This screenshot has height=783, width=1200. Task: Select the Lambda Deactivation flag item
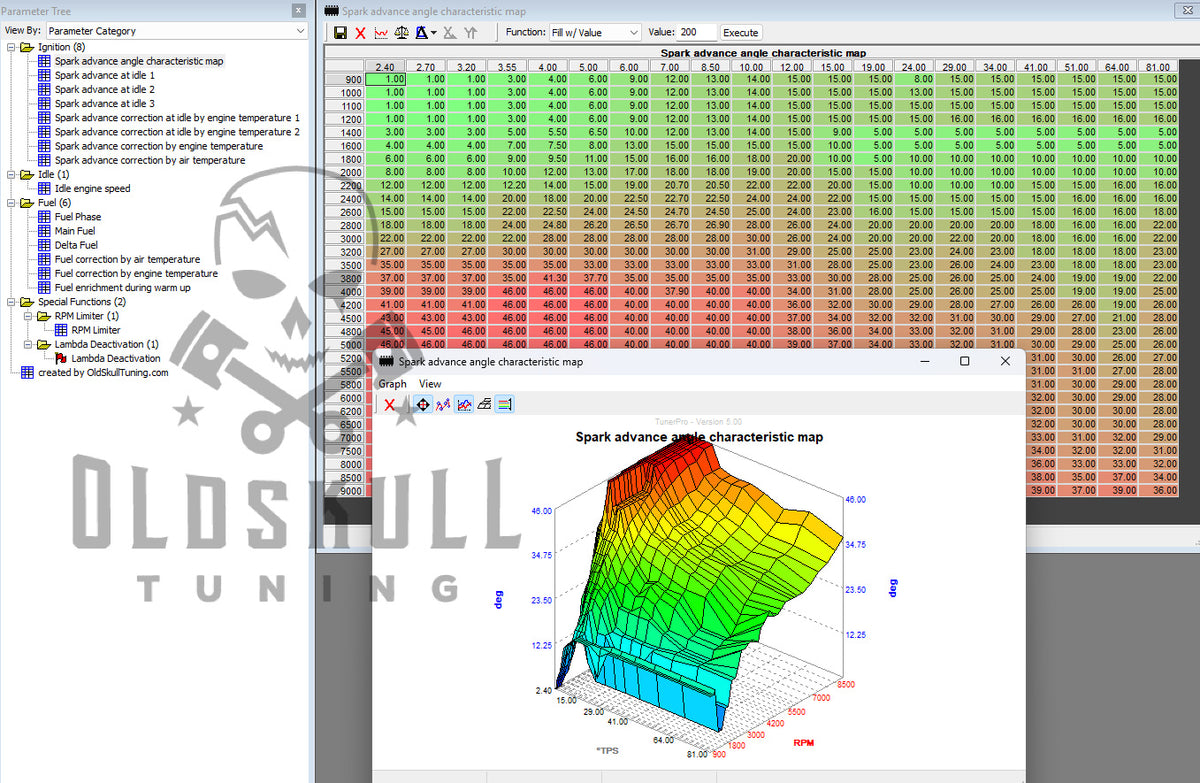[116, 358]
